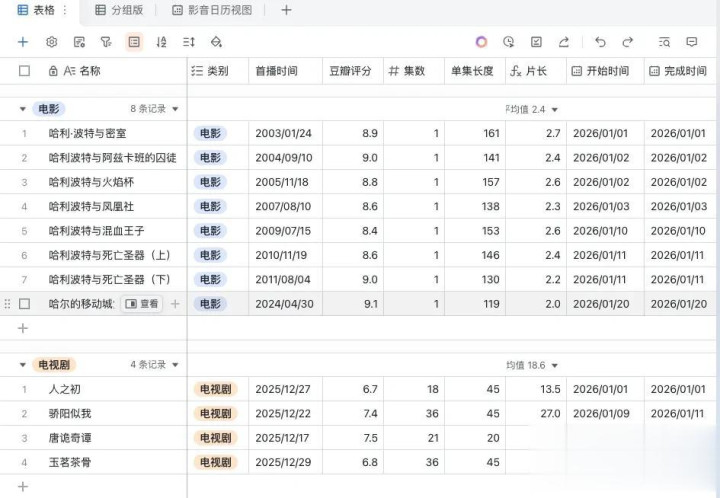Click the highlighted group-by icon
The image size is (720, 498).
tap(134, 42)
